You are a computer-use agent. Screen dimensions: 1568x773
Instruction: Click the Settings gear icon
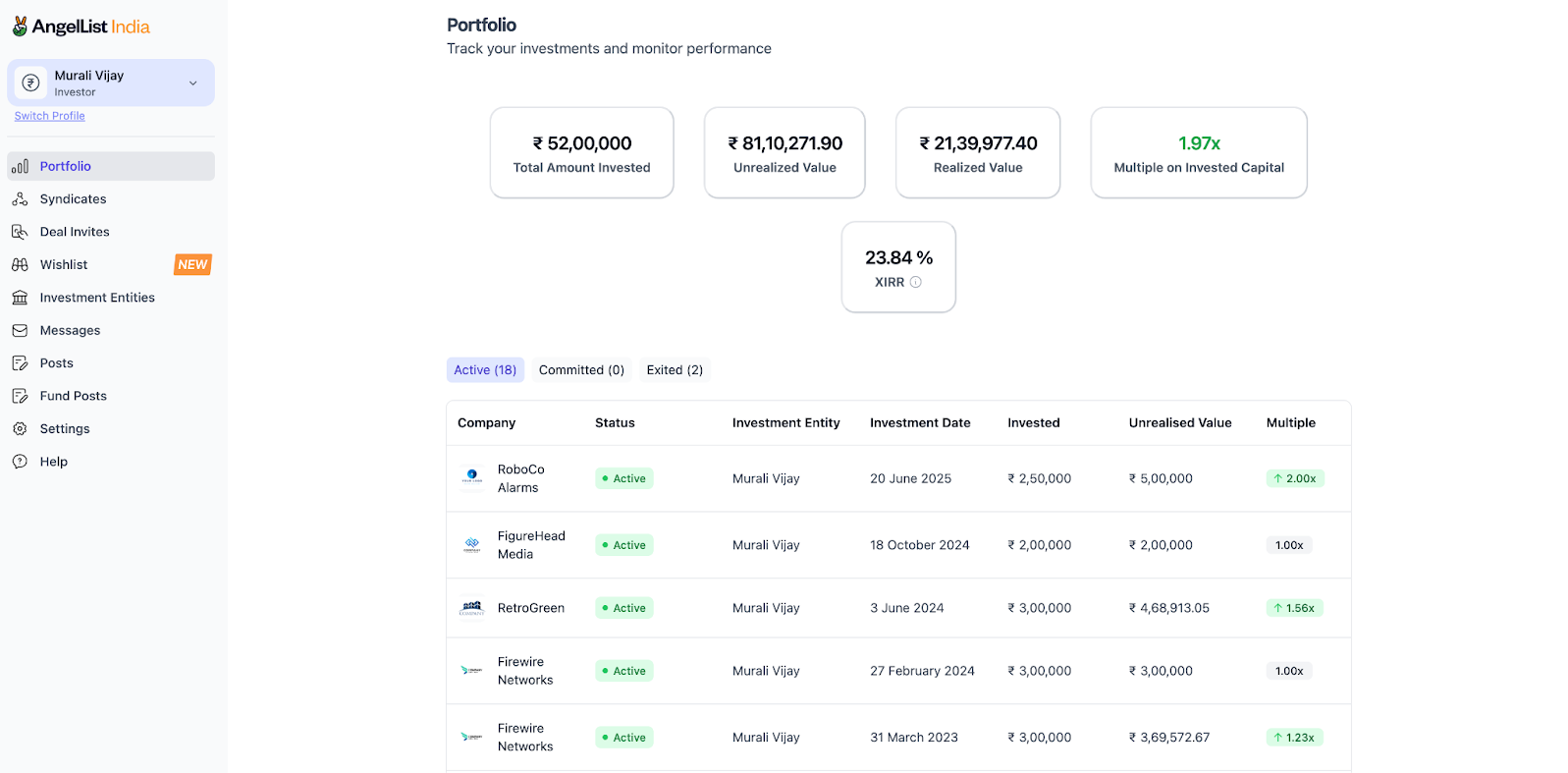coord(20,429)
